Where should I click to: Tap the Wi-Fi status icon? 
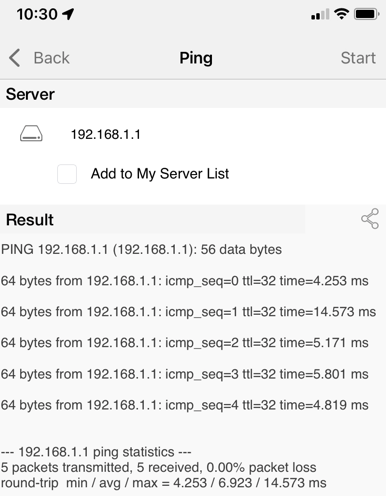(341, 14)
